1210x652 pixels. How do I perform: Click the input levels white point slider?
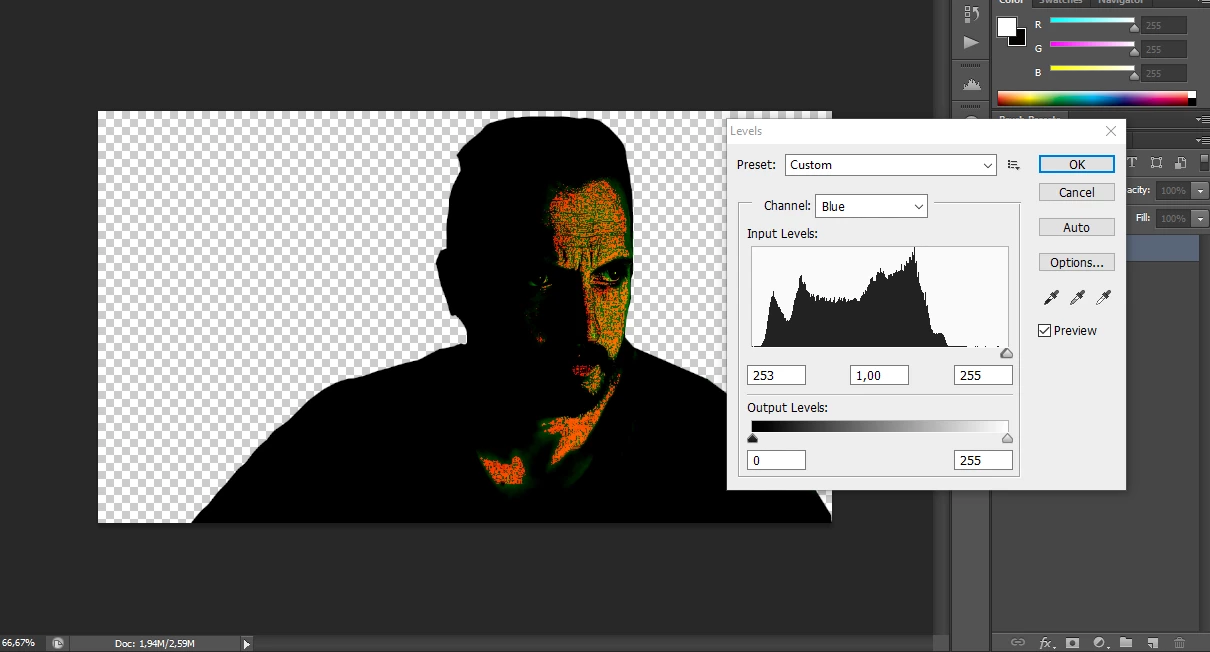tap(1007, 353)
